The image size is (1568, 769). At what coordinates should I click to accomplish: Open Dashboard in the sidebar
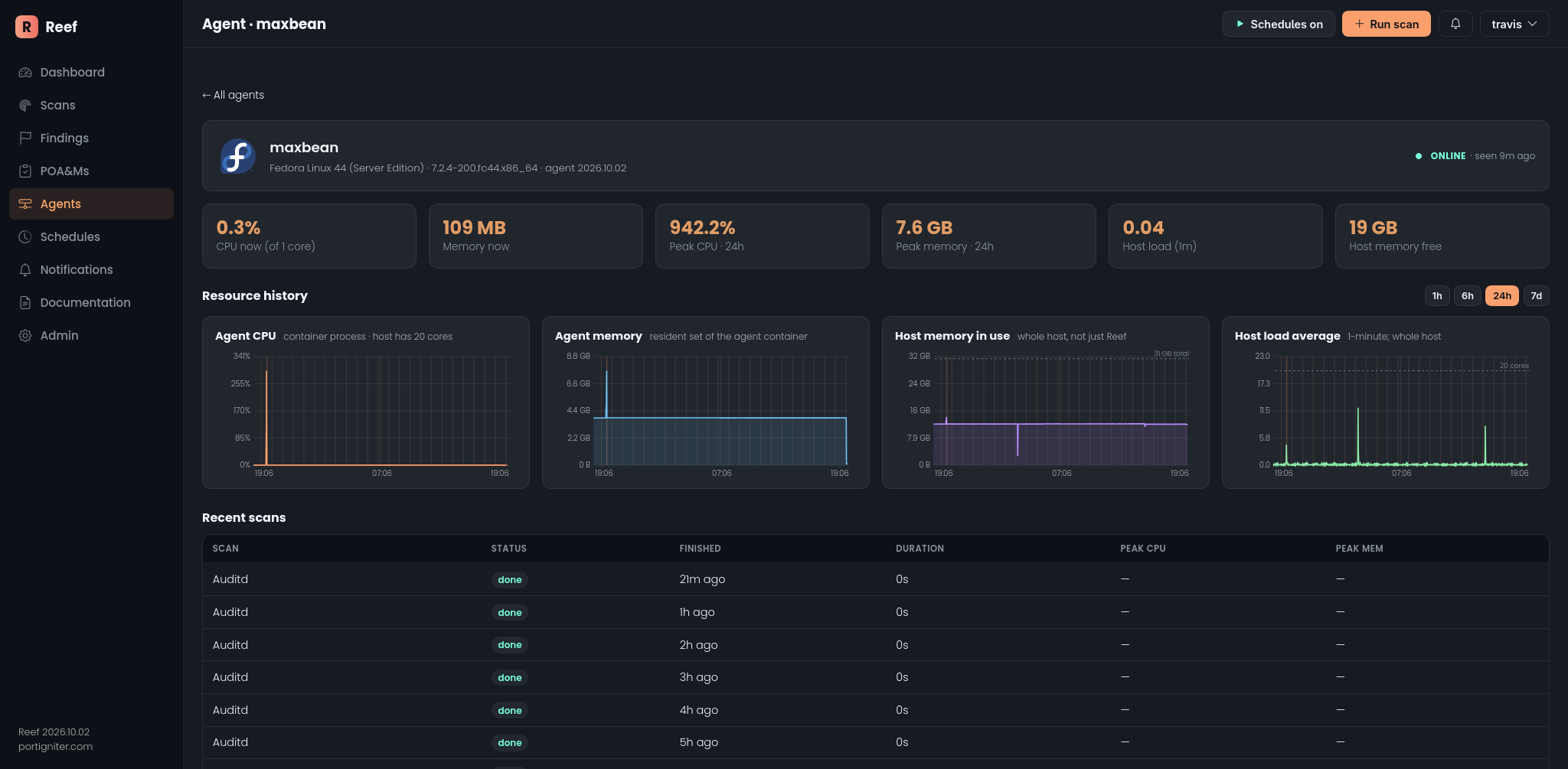click(91, 73)
